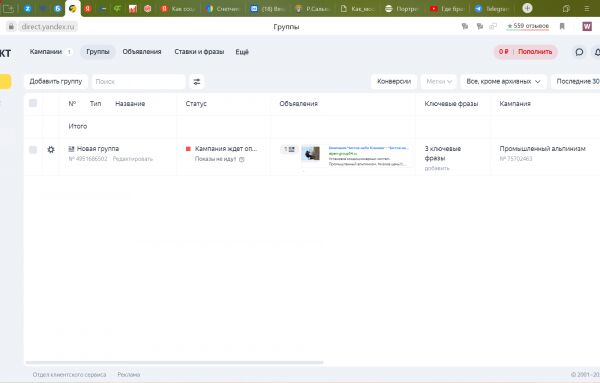Viewport: 600px width, 383px height.
Task: Click the Кампания ждет оп… status text
Action: (226, 148)
